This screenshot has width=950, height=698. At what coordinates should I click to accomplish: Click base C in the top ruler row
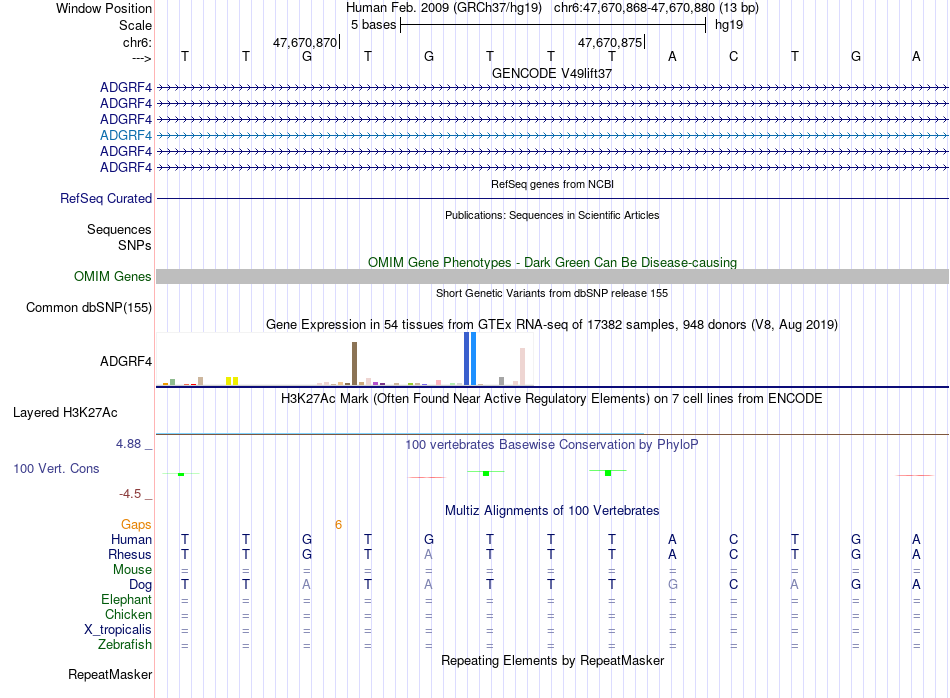click(734, 56)
